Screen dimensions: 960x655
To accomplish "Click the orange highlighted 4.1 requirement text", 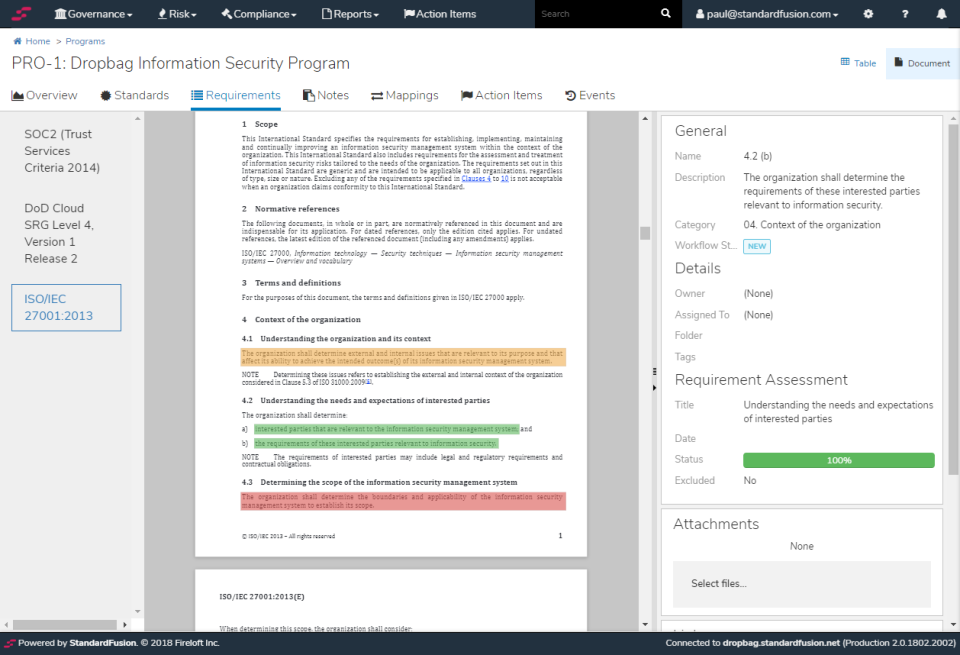I will (x=403, y=357).
